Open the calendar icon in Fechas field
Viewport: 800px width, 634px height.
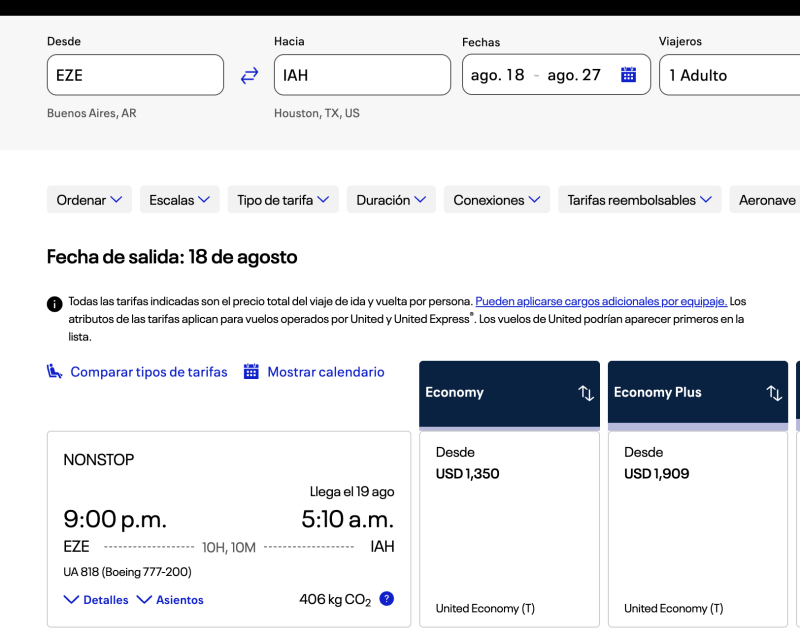[x=628, y=75]
